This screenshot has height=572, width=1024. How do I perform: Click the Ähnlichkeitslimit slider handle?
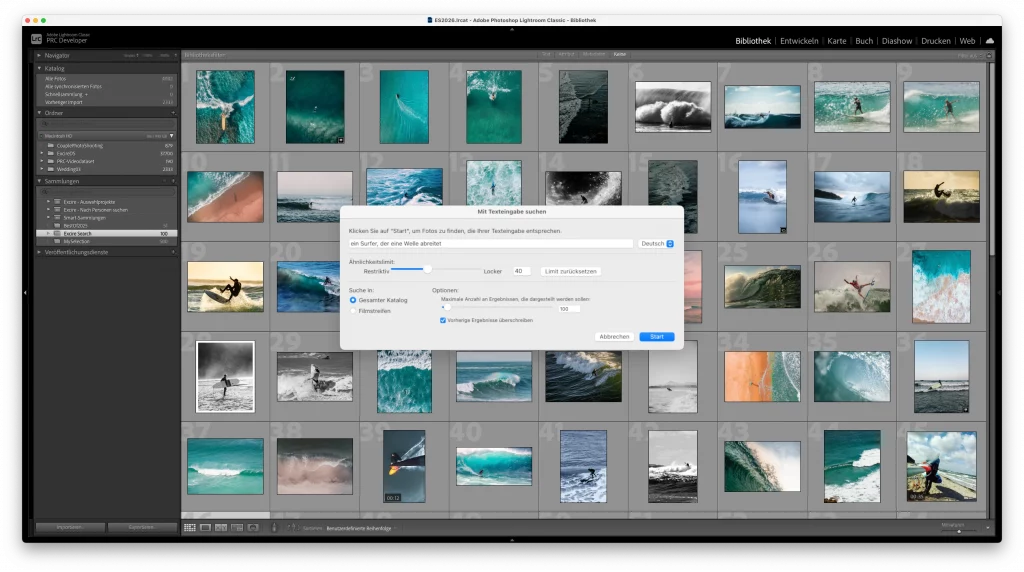click(x=428, y=269)
